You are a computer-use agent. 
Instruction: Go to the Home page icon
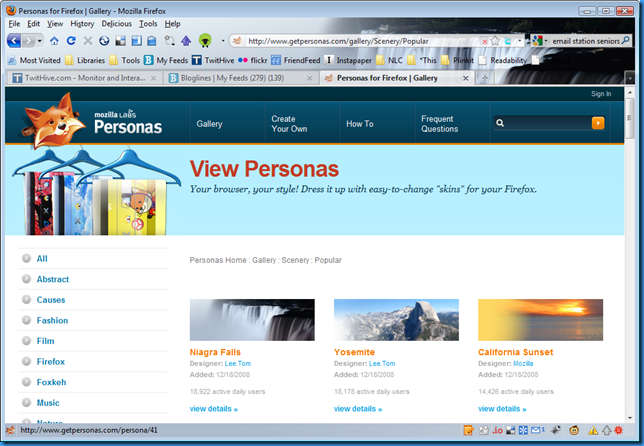point(54,41)
